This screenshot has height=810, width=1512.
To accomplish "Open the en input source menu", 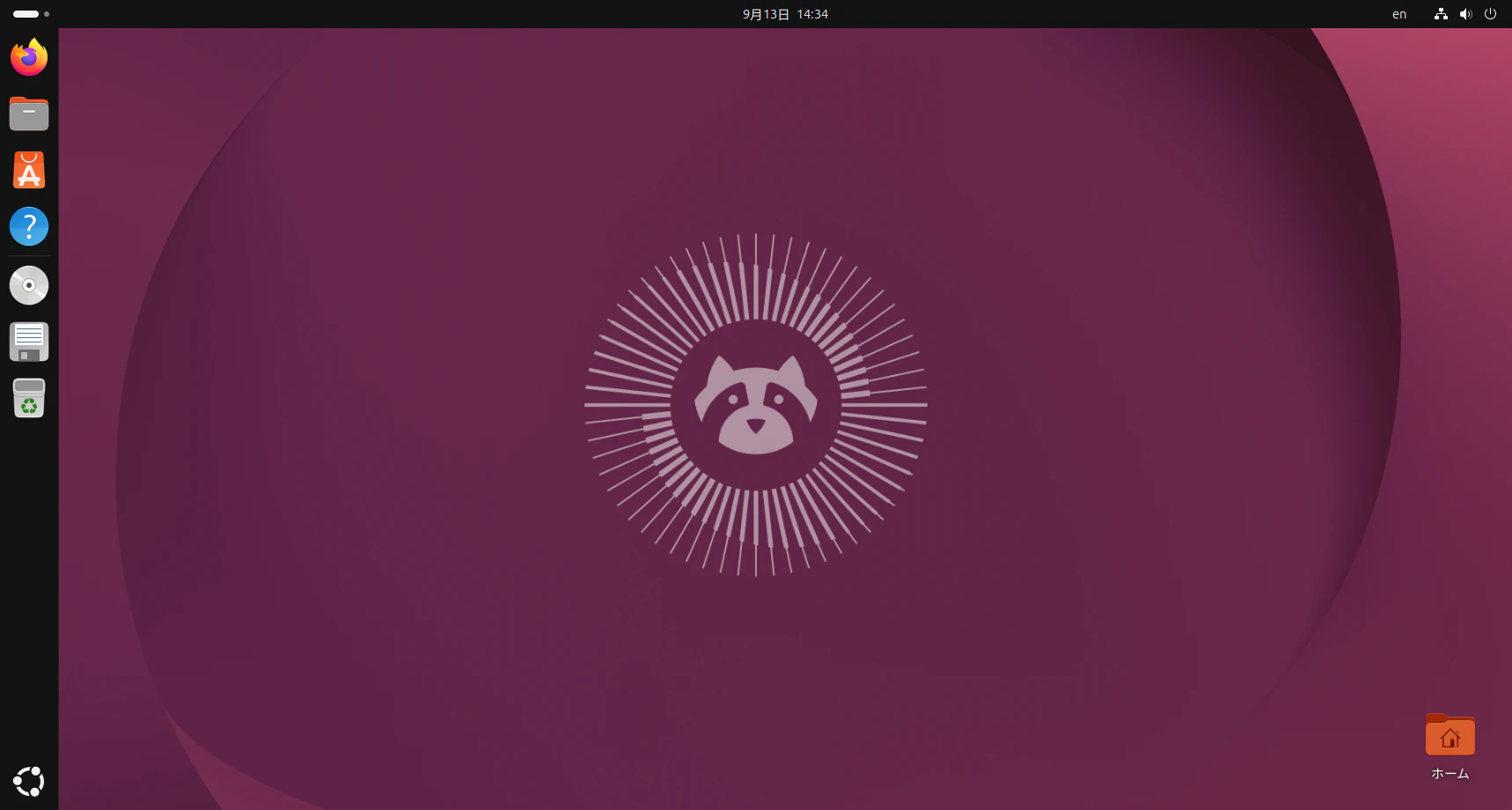I will [1399, 14].
